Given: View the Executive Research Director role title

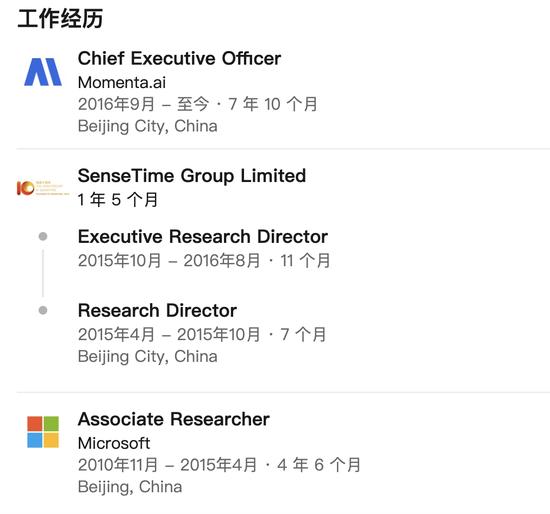Looking at the screenshot, I should click(x=203, y=236).
